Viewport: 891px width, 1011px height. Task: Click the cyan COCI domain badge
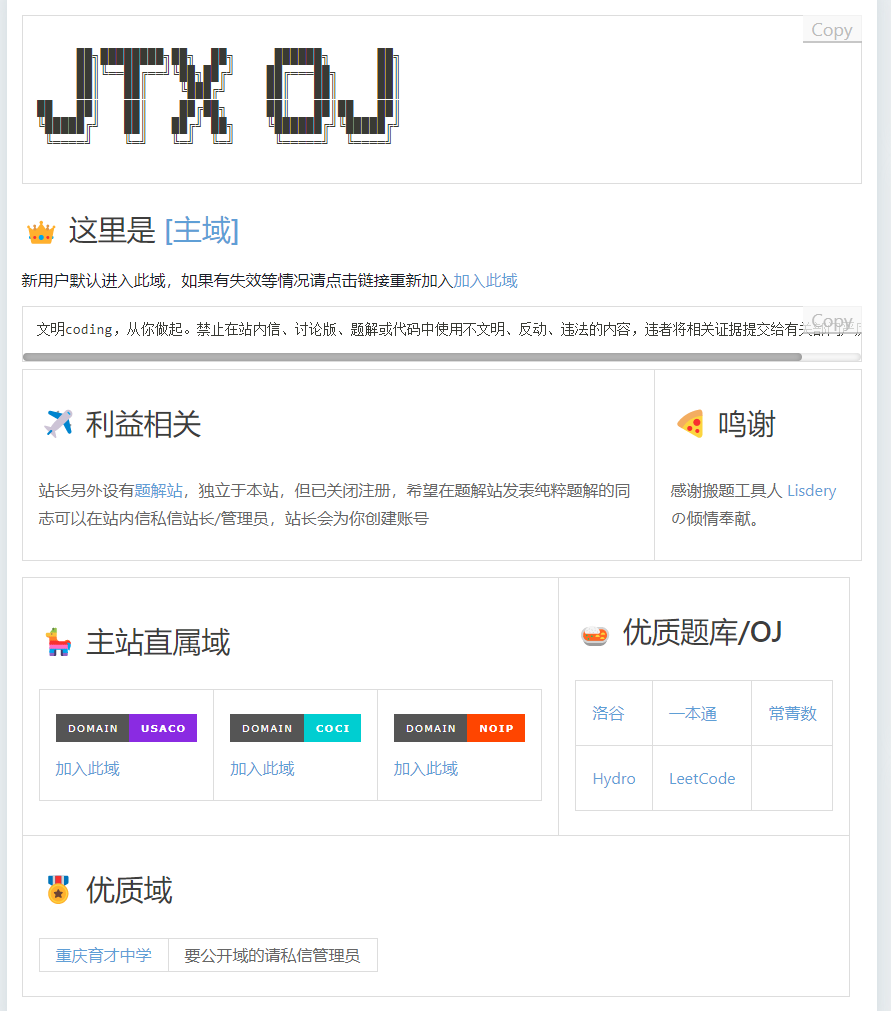coord(332,728)
